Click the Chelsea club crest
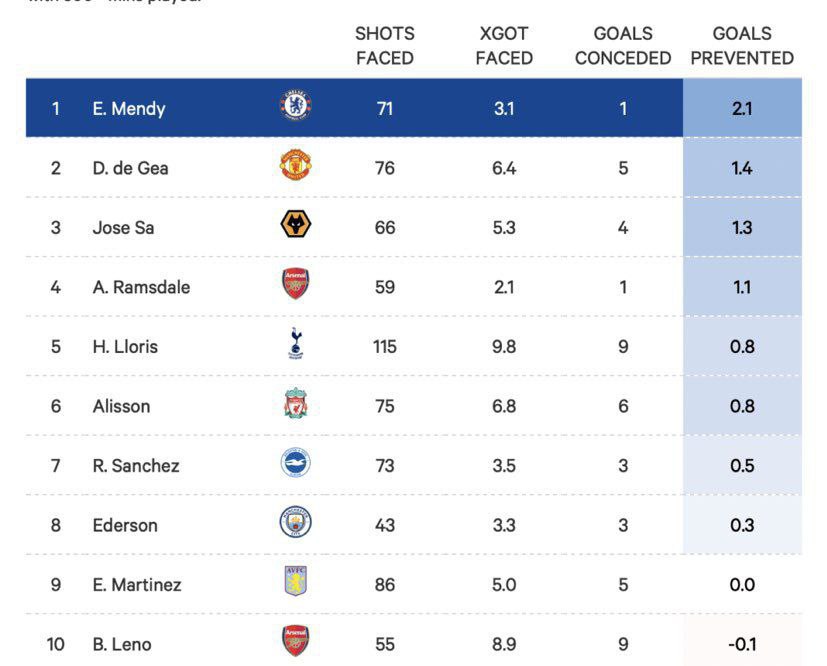The width and height of the screenshot is (827, 666). [x=295, y=106]
